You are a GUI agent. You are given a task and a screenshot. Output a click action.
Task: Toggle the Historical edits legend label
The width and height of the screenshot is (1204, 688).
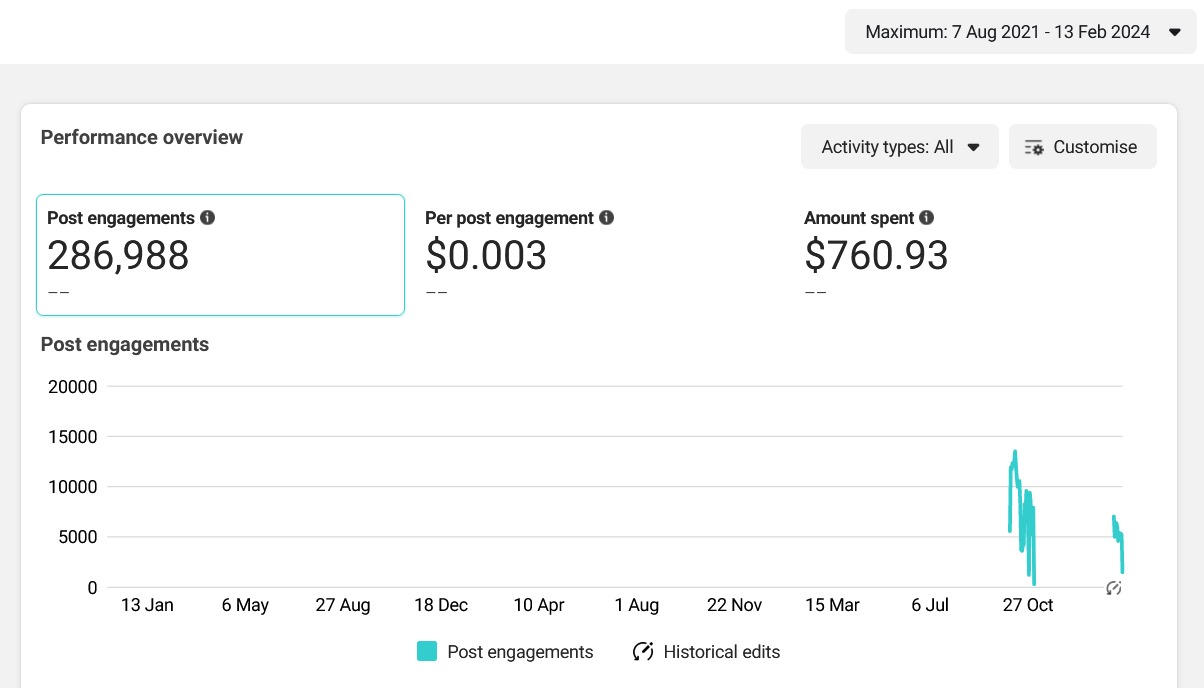coord(721,652)
